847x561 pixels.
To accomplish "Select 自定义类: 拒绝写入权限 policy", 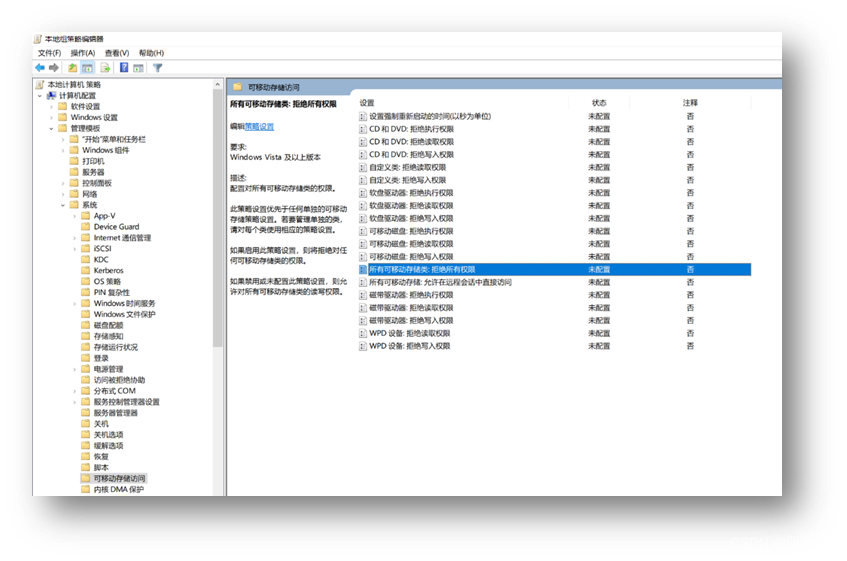I will (555, 180).
